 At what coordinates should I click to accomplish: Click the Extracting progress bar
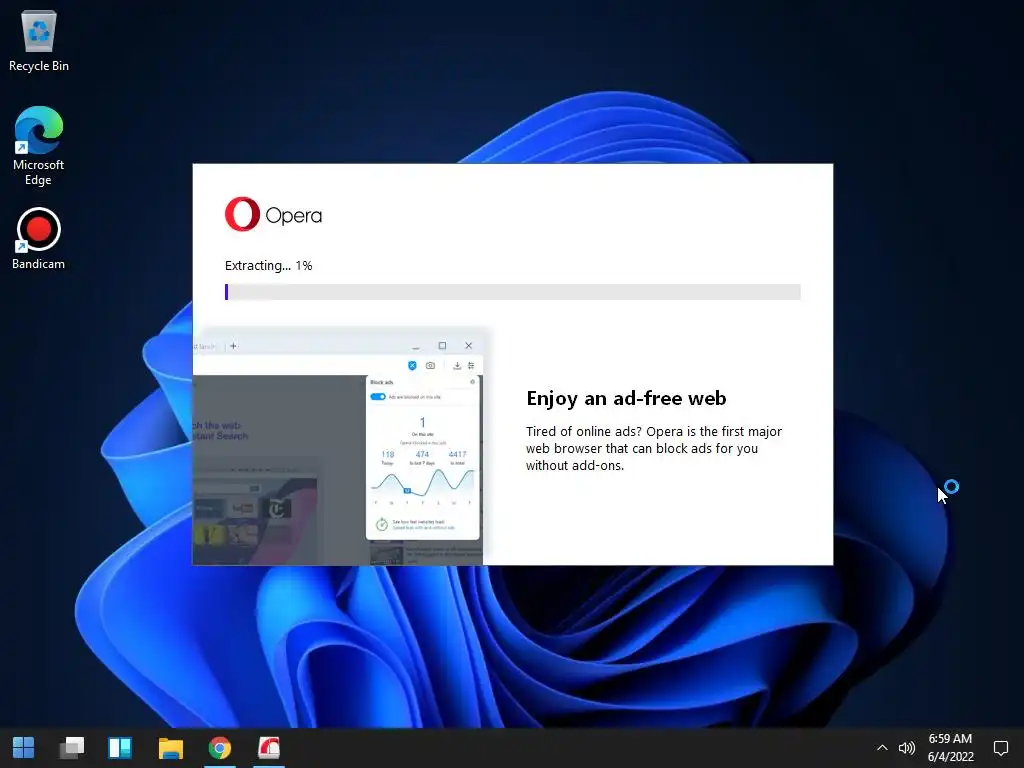click(513, 292)
